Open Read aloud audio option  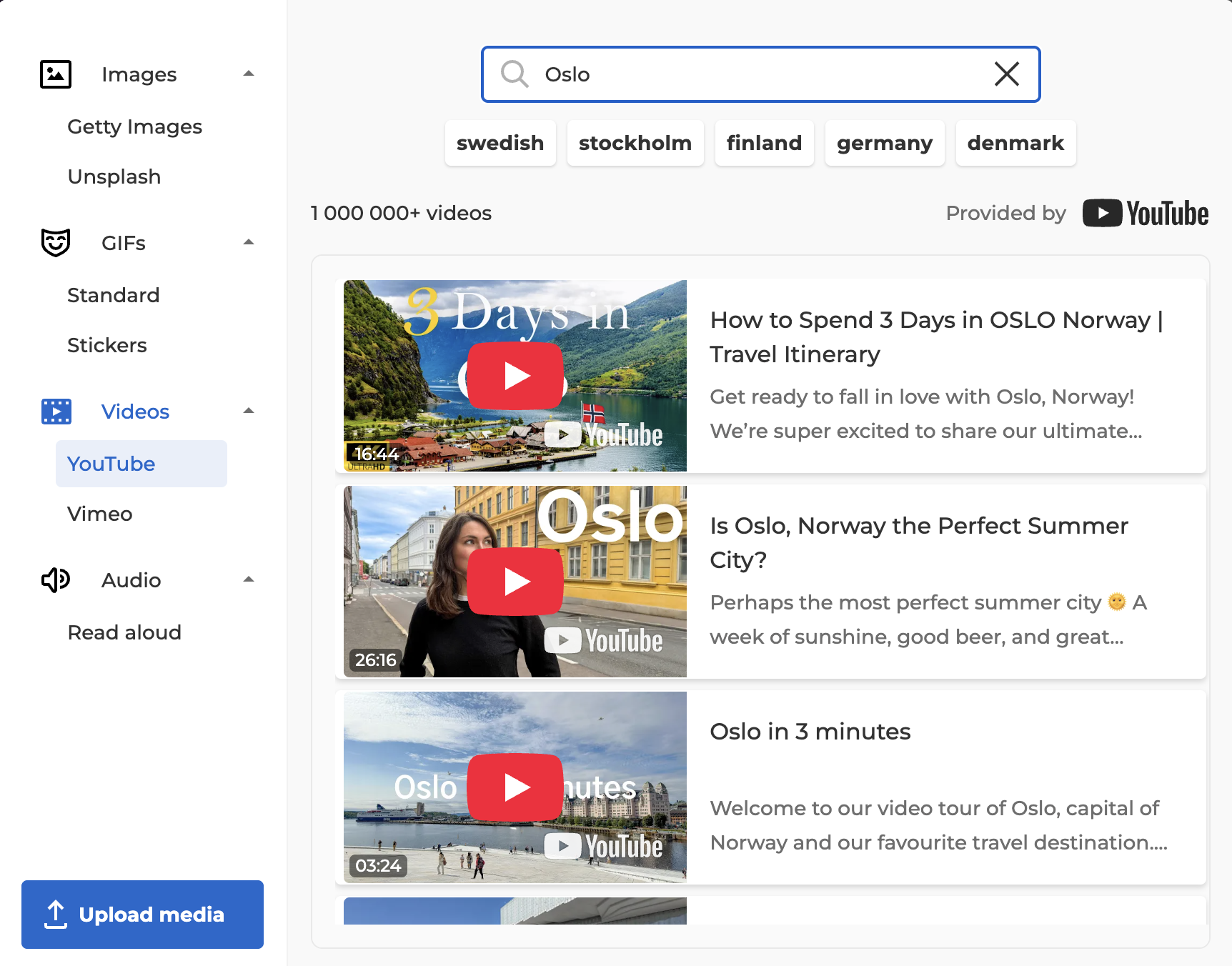pos(124,632)
